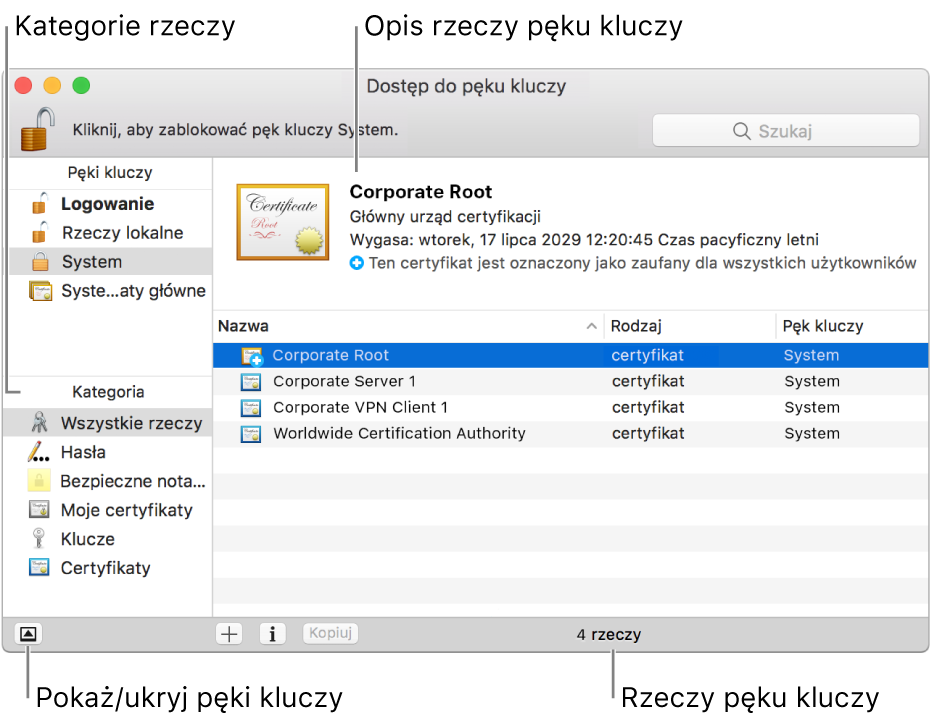Select Rzeczy lokalne keychain
This screenshot has height=721, width=931.
[122, 233]
